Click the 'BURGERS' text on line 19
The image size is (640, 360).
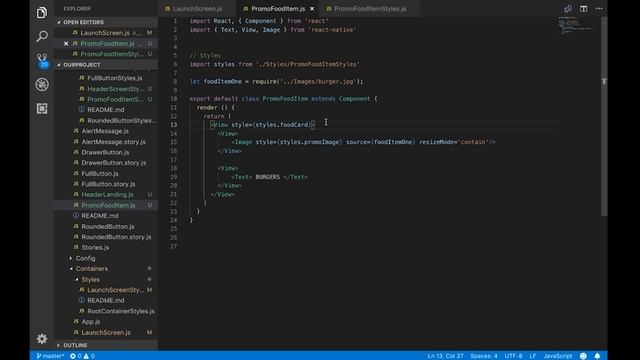pos(268,177)
